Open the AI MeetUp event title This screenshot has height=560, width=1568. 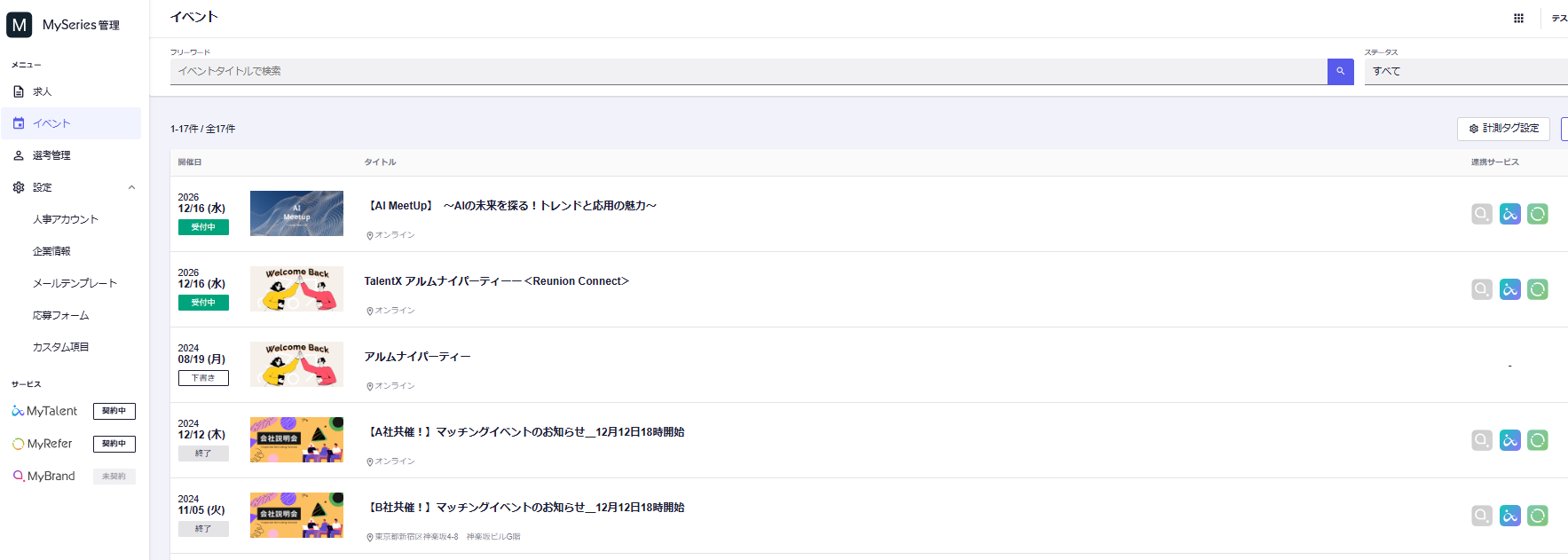(x=512, y=206)
